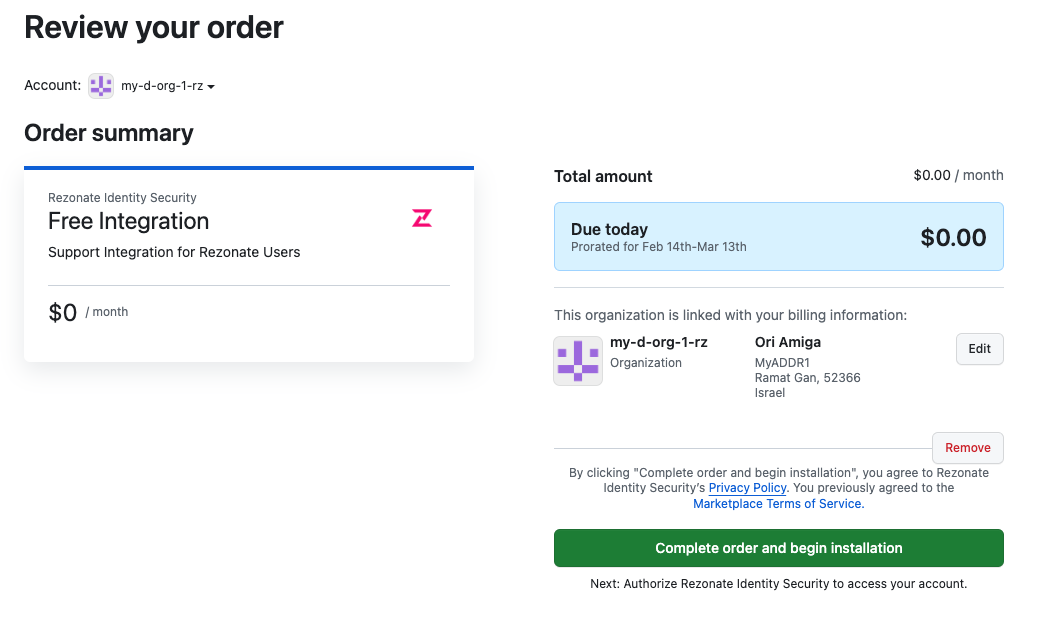Click Support Integration for Rezonate Users description
The height and width of the screenshot is (623, 1051).
click(x=174, y=252)
